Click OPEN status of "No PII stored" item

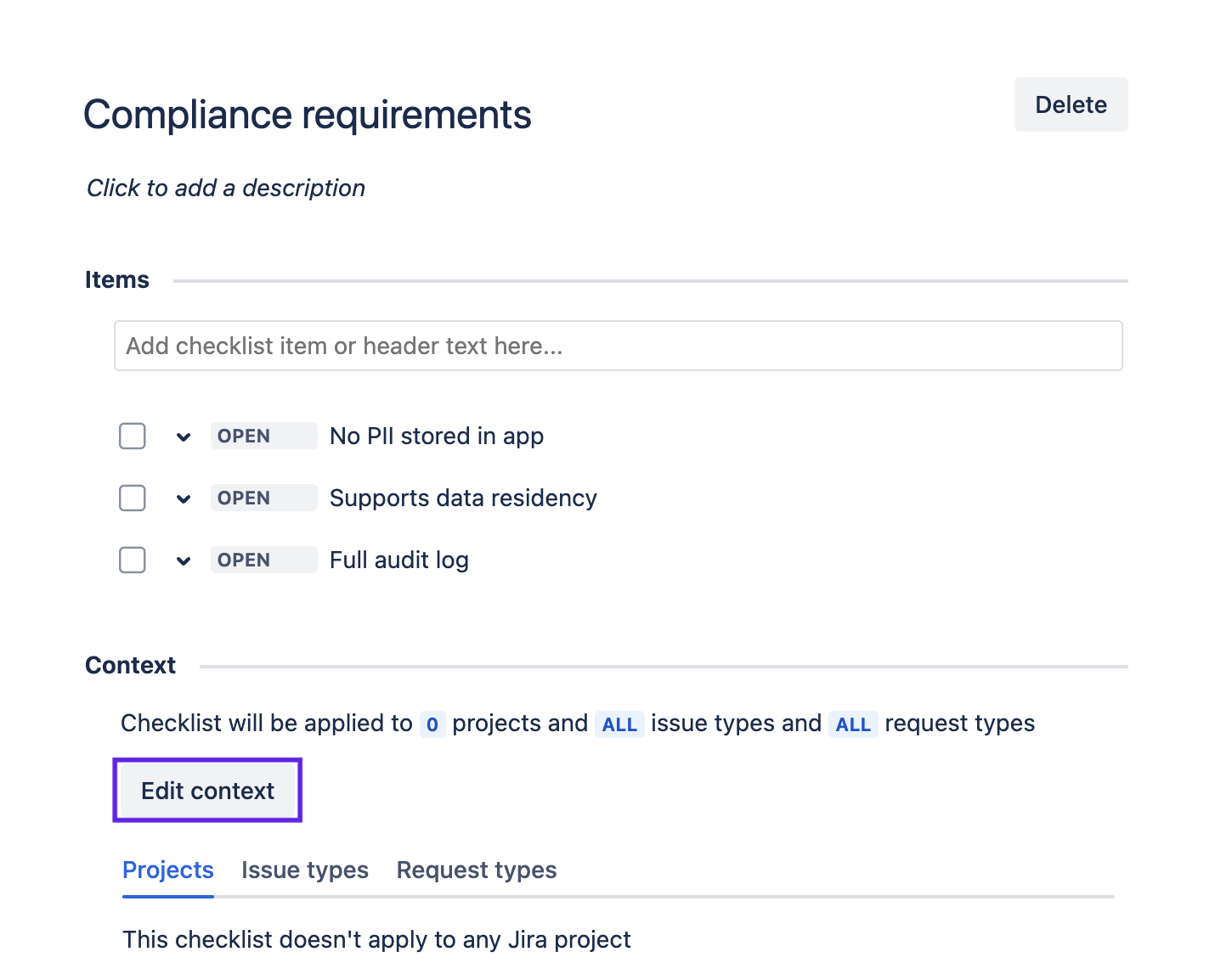[263, 436]
